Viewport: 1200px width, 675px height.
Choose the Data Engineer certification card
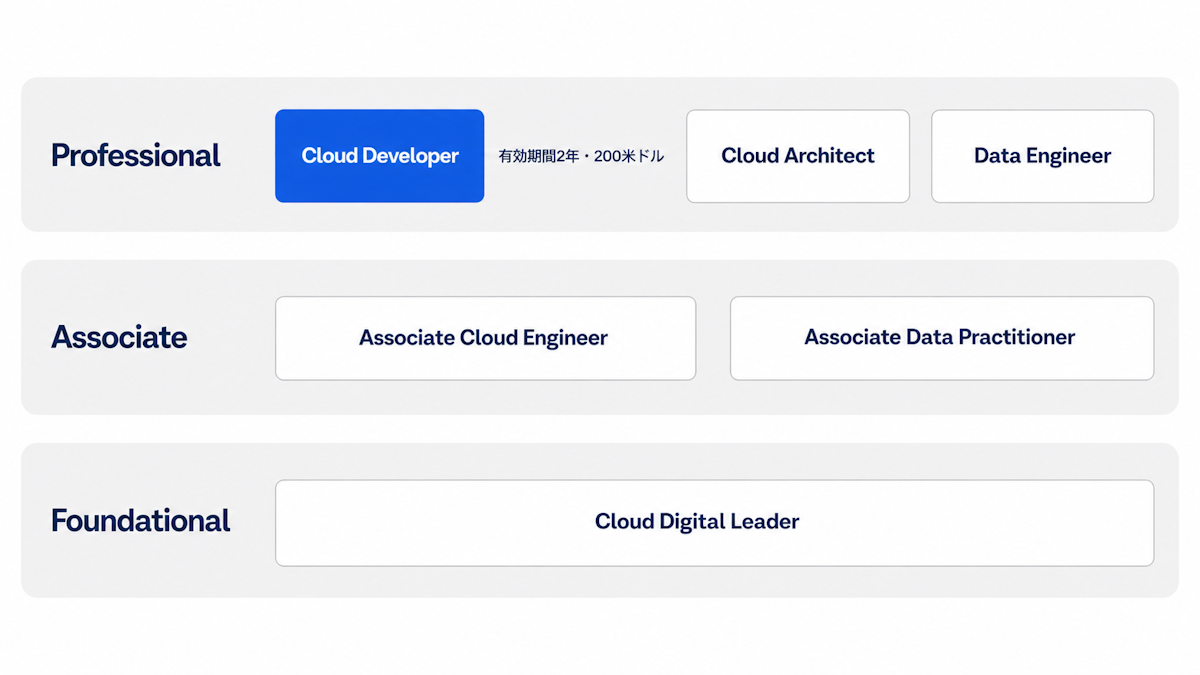click(x=1042, y=156)
